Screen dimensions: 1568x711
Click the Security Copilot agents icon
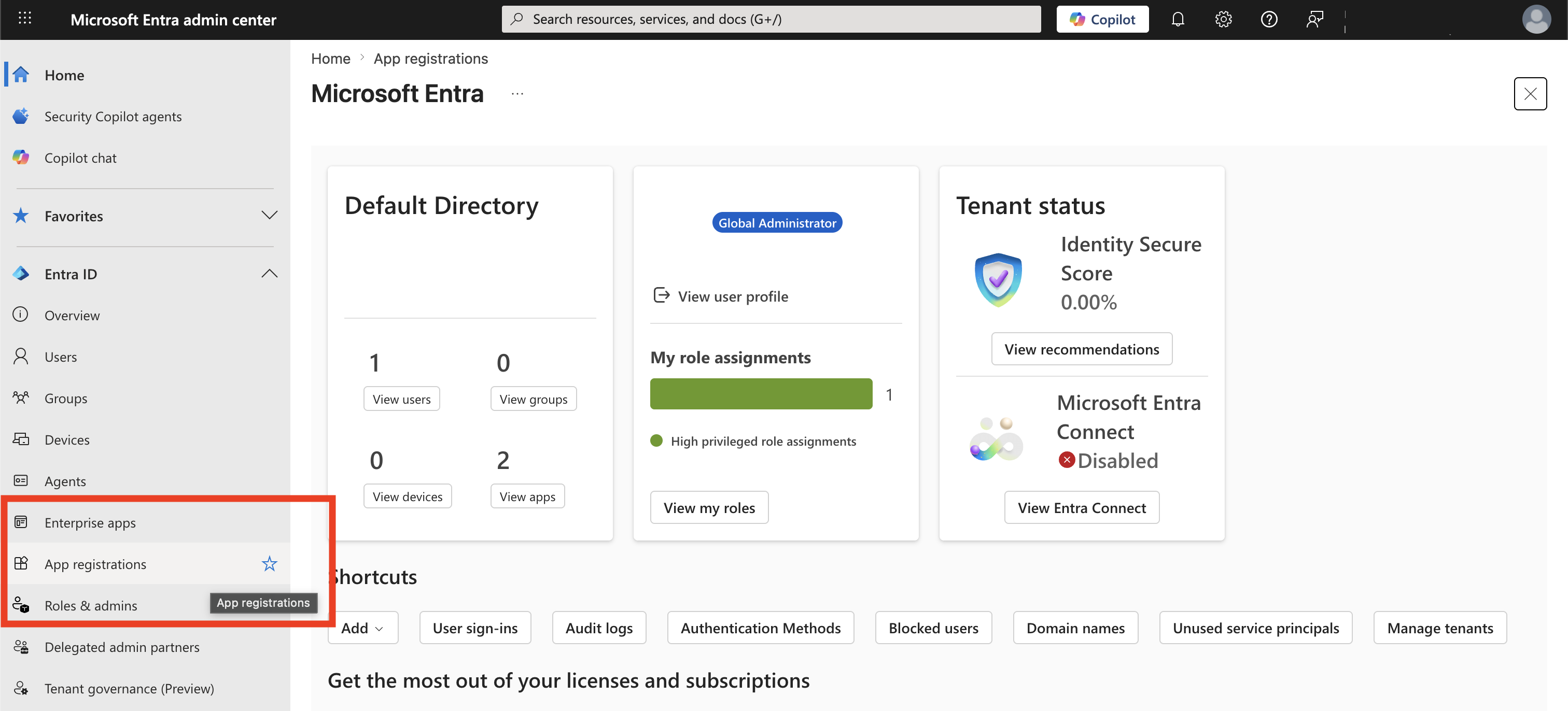click(x=21, y=116)
